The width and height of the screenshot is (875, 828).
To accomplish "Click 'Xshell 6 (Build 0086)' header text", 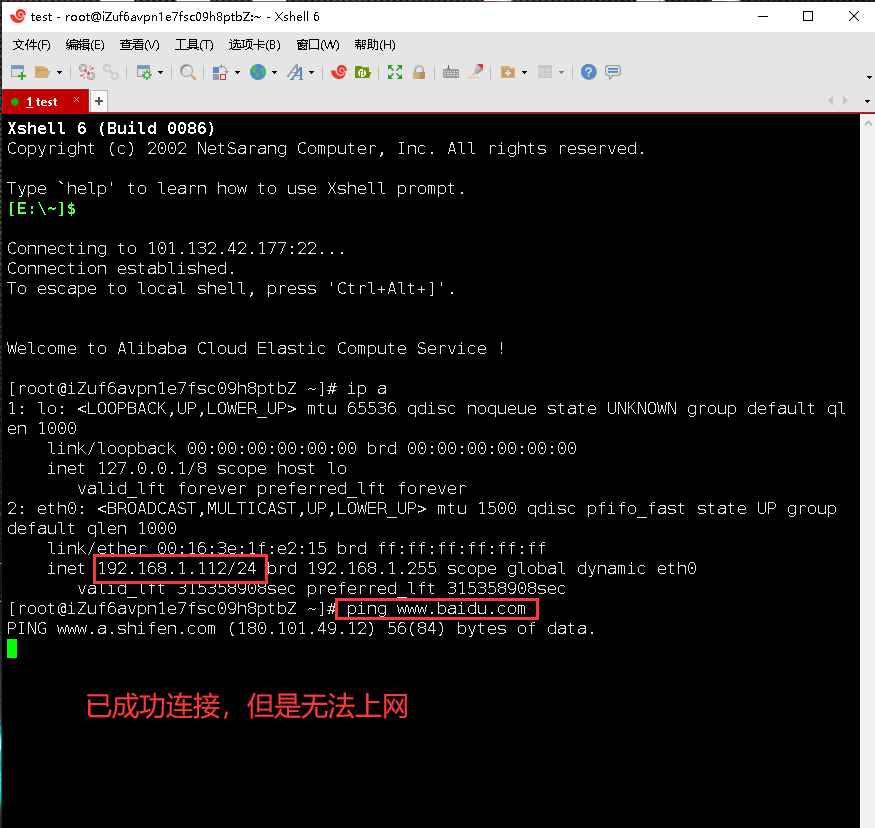I will [x=111, y=128].
